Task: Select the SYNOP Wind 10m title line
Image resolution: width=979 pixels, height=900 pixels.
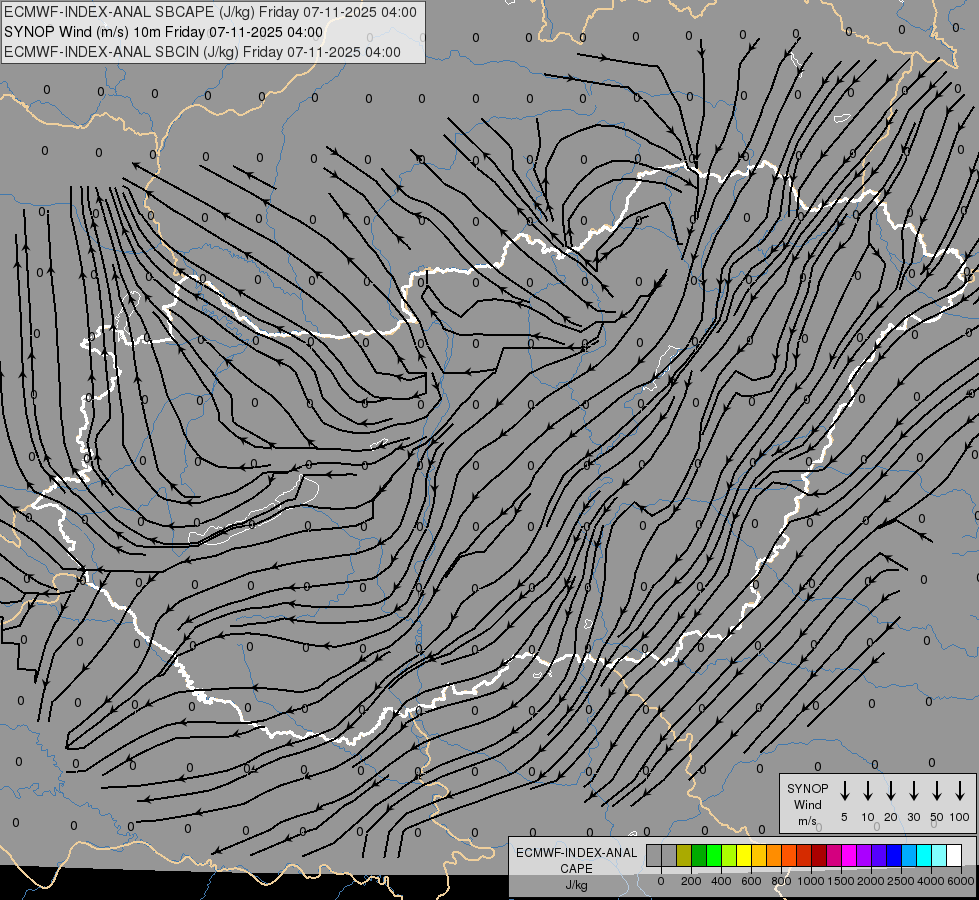Action: (x=164, y=32)
